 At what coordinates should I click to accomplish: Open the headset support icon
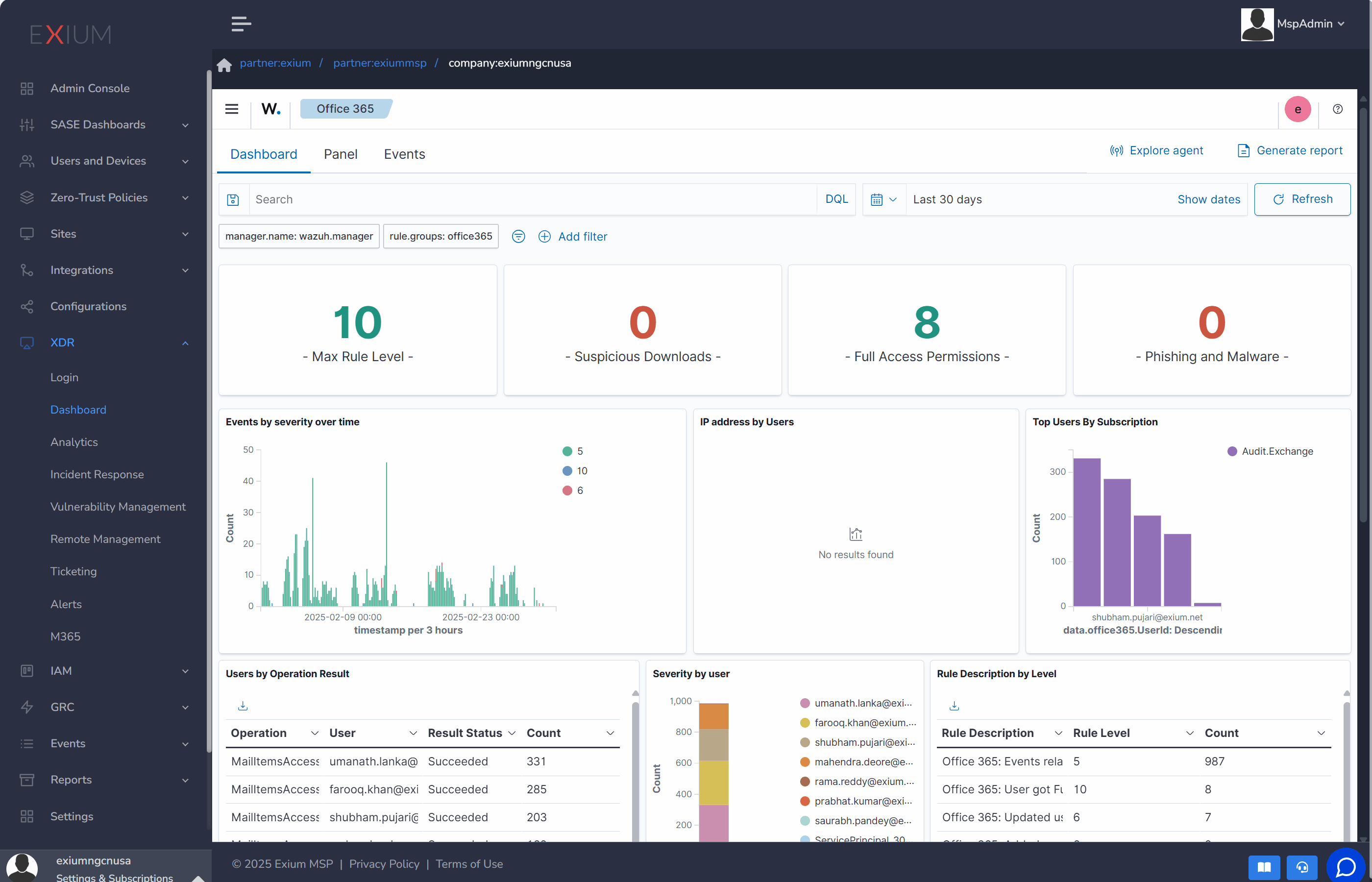tap(1302, 866)
